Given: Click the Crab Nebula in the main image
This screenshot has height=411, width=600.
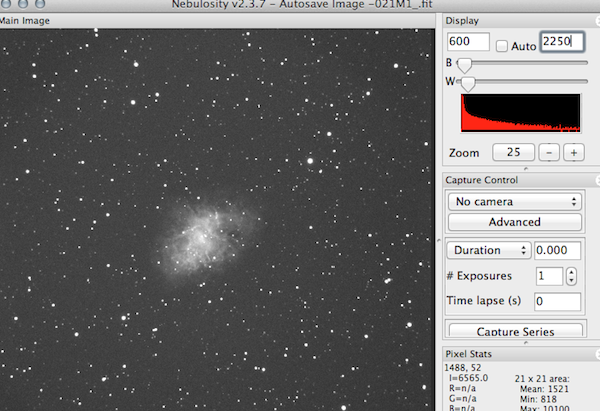Looking at the screenshot, I should (205, 240).
